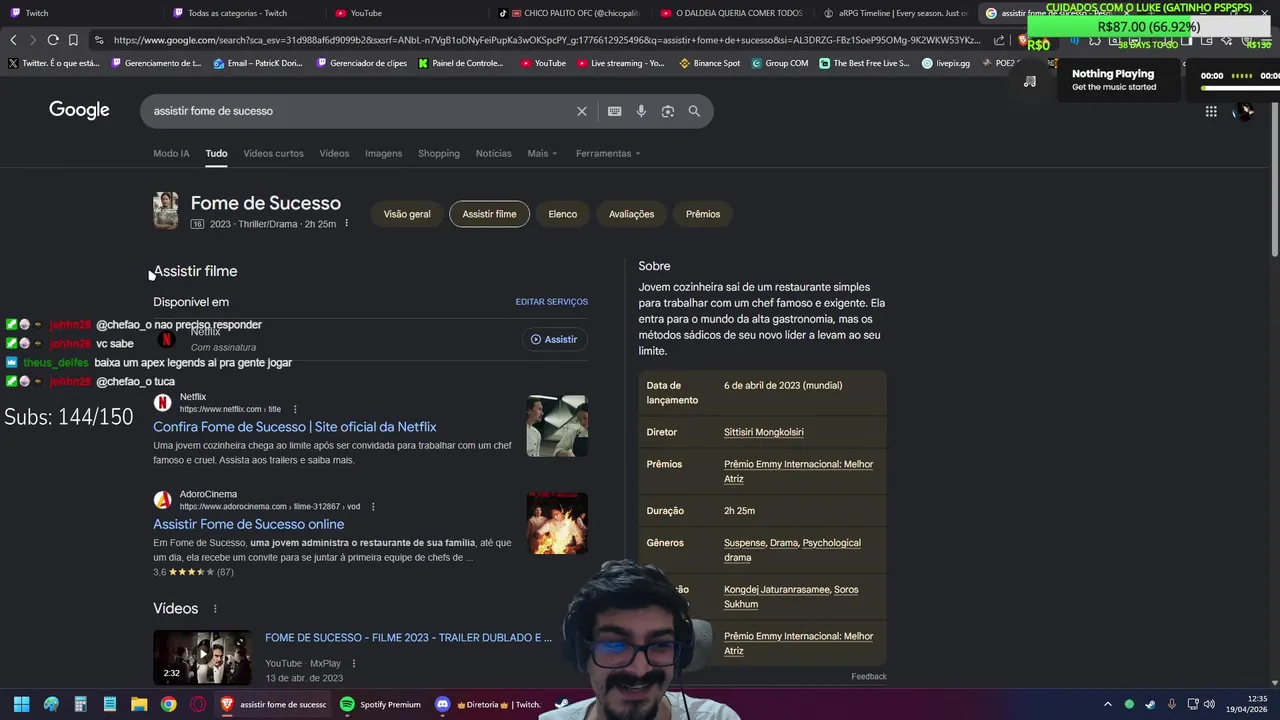Open the Imagens search tab
Image resolution: width=1280 pixels, height=720 pixels.
(383, 153)
